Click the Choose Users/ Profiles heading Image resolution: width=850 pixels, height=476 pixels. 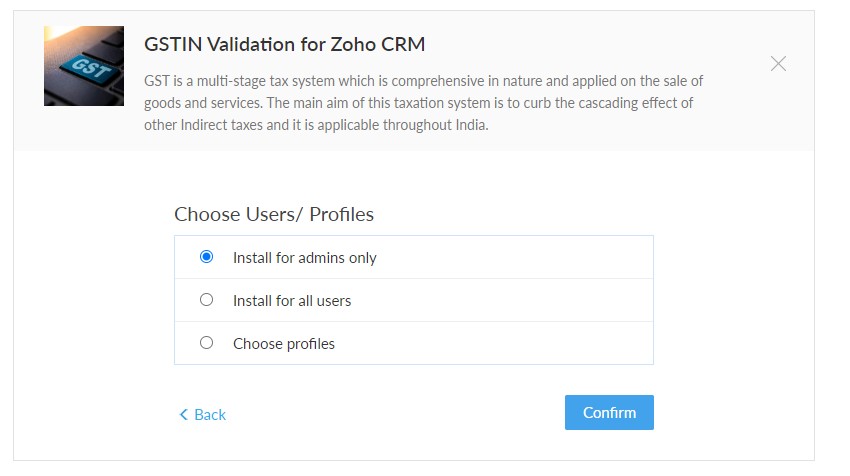274,214
